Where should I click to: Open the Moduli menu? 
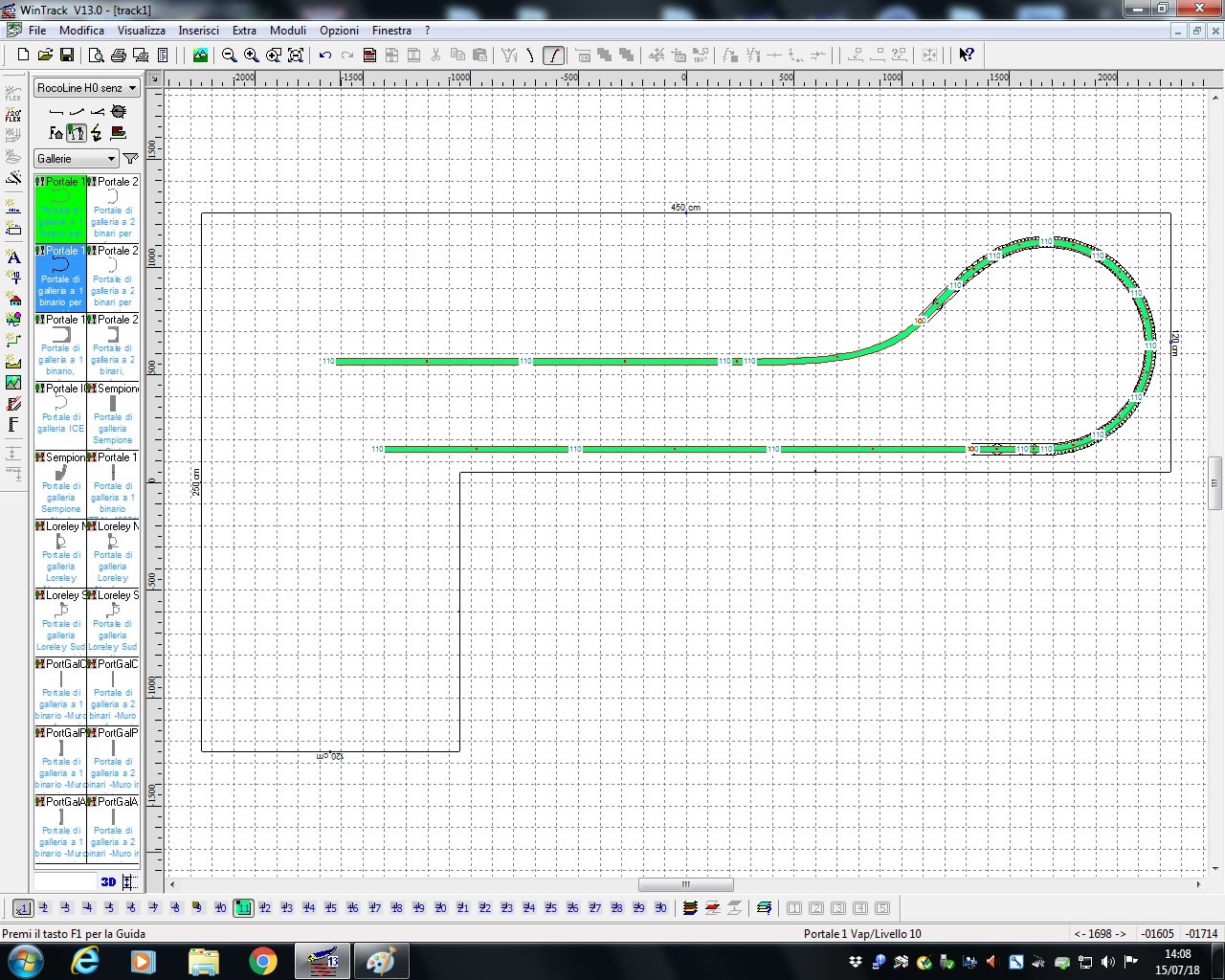point(287,31)
